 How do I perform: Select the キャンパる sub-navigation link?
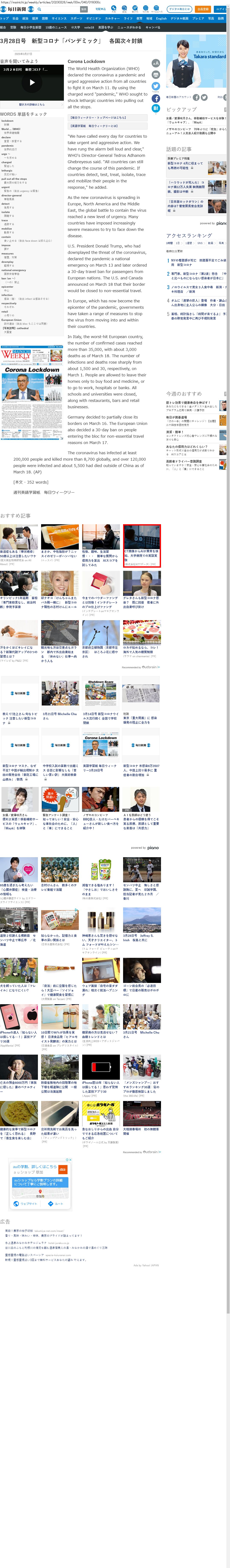pyautogui.click(x=153, y=27)
